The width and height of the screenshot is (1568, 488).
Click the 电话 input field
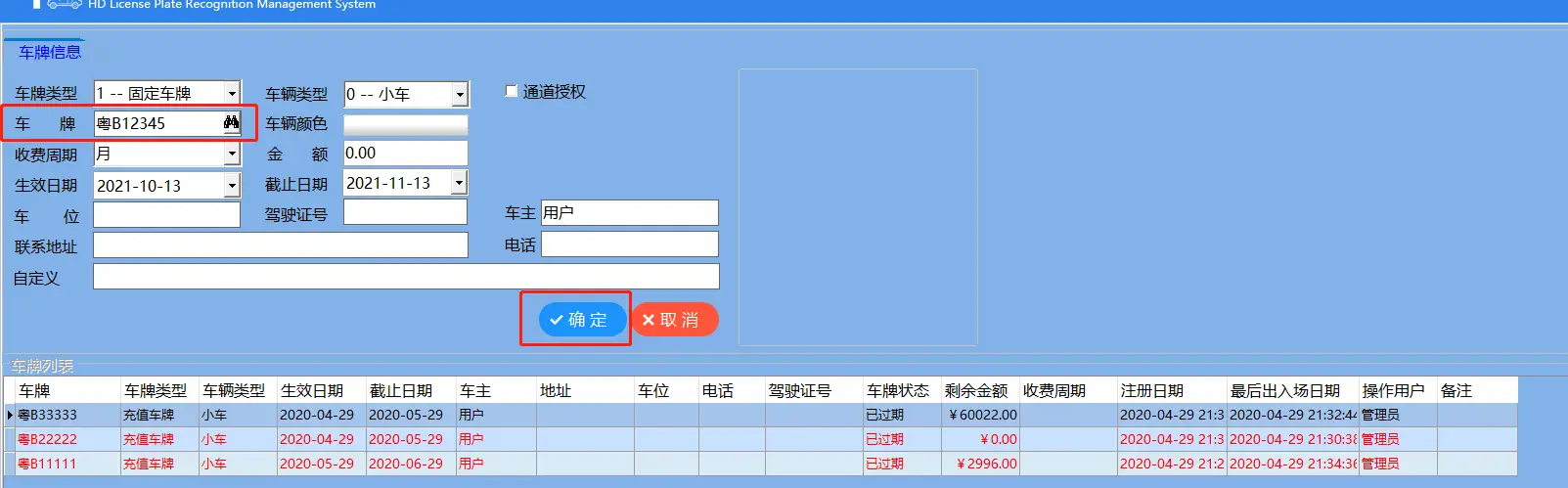[x=630, y=244]
